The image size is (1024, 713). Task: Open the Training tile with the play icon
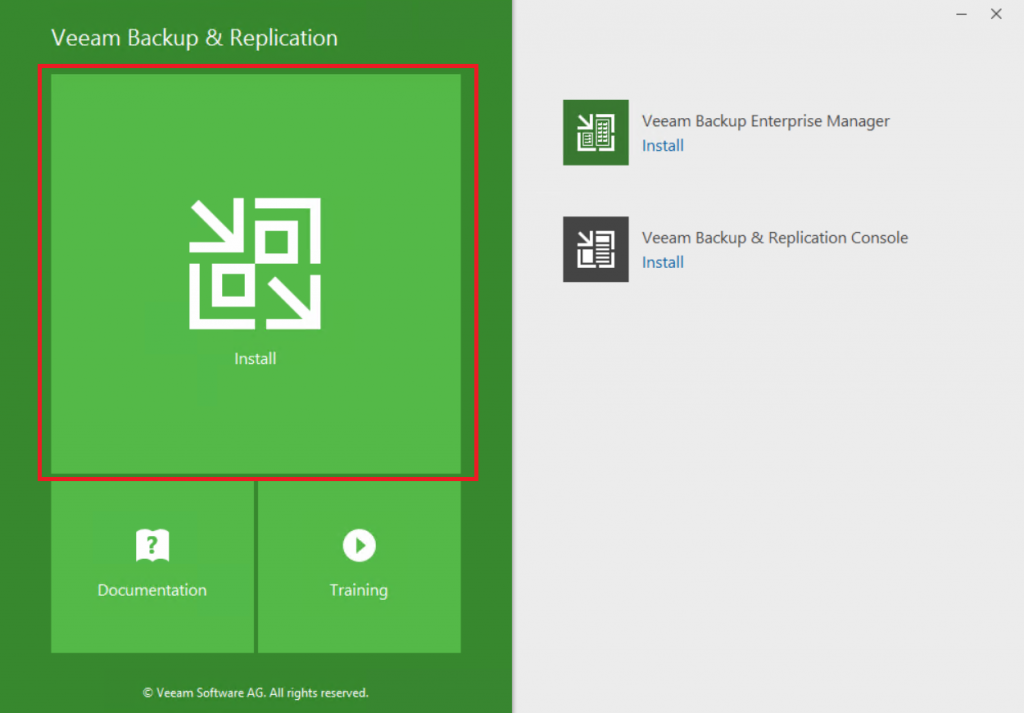(x=359, y=567)
